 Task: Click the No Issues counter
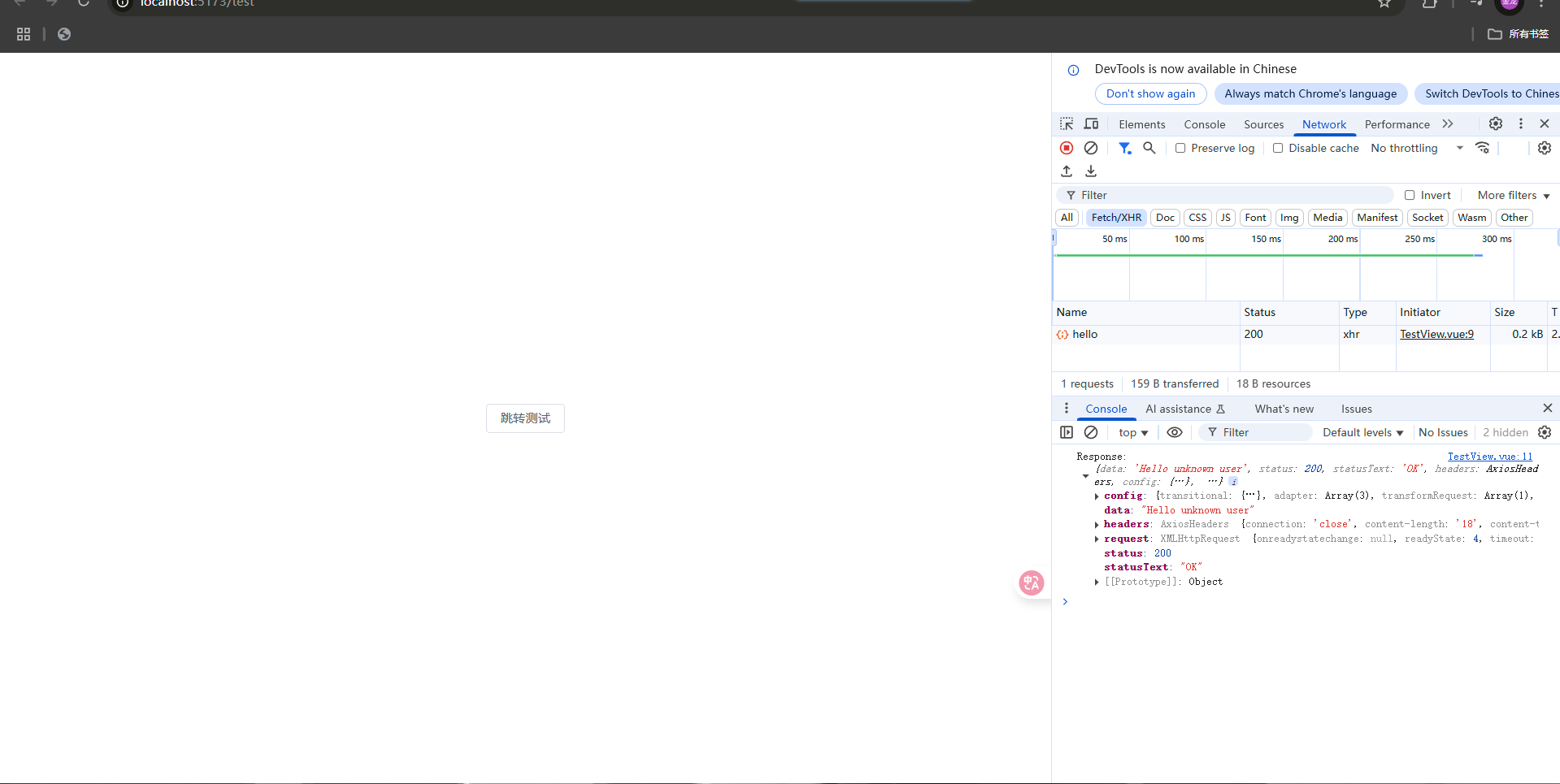1443,433
